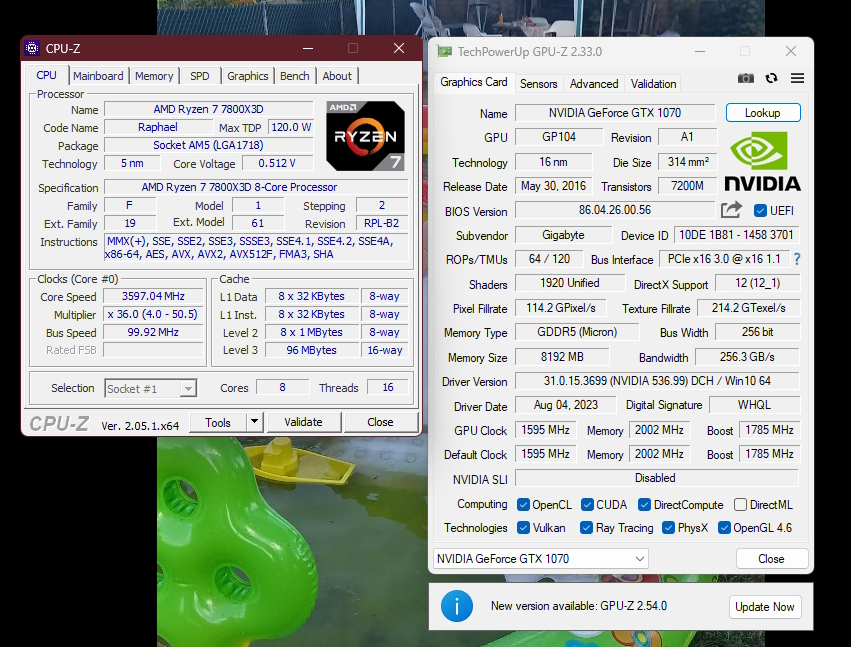Open the About tab in CPU-Z
851x647 pixels.
pos(337,76)
